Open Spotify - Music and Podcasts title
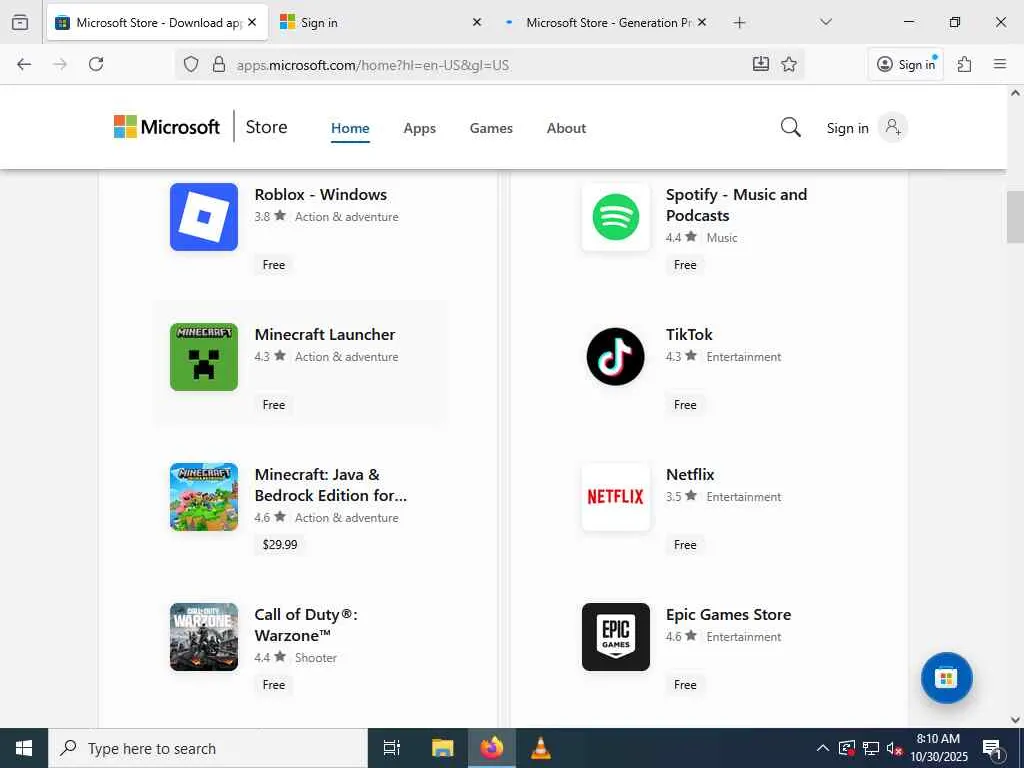The width and height of the screenshot is (1024, 768). coord(736,205)
